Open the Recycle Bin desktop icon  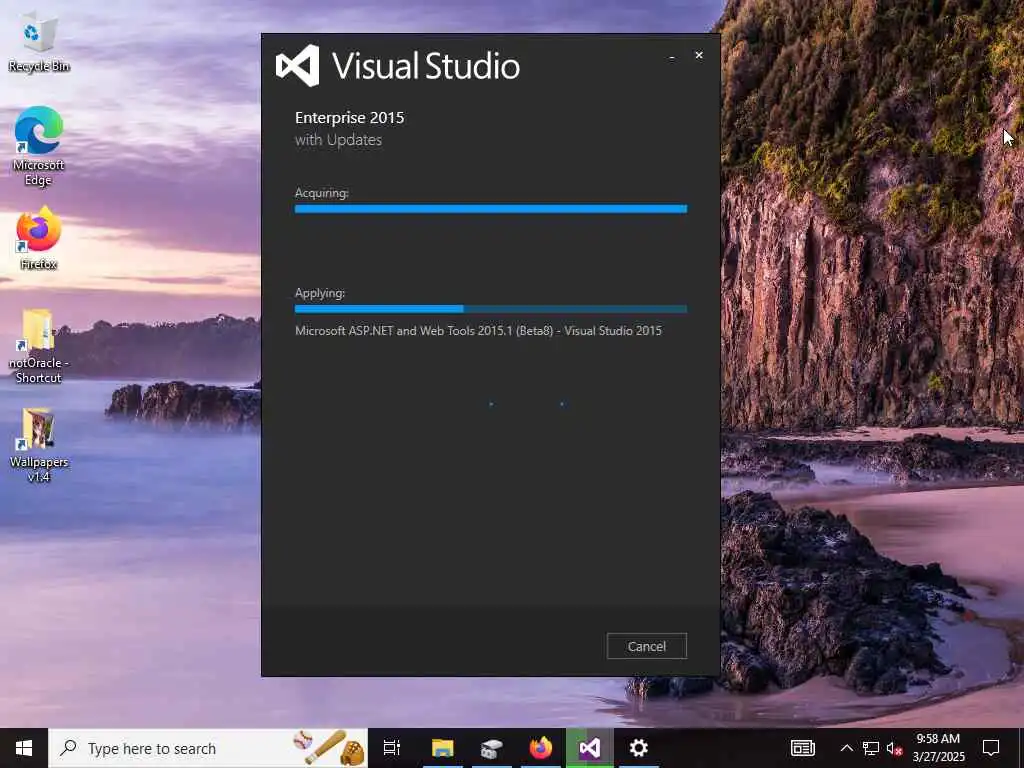[x=39, y=44]
